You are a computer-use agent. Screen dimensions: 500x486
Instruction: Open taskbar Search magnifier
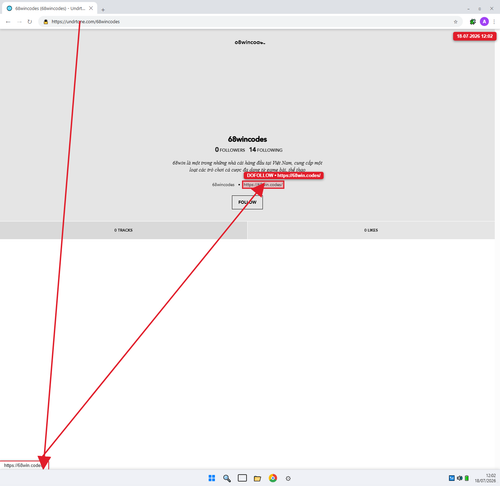point(227,478)
